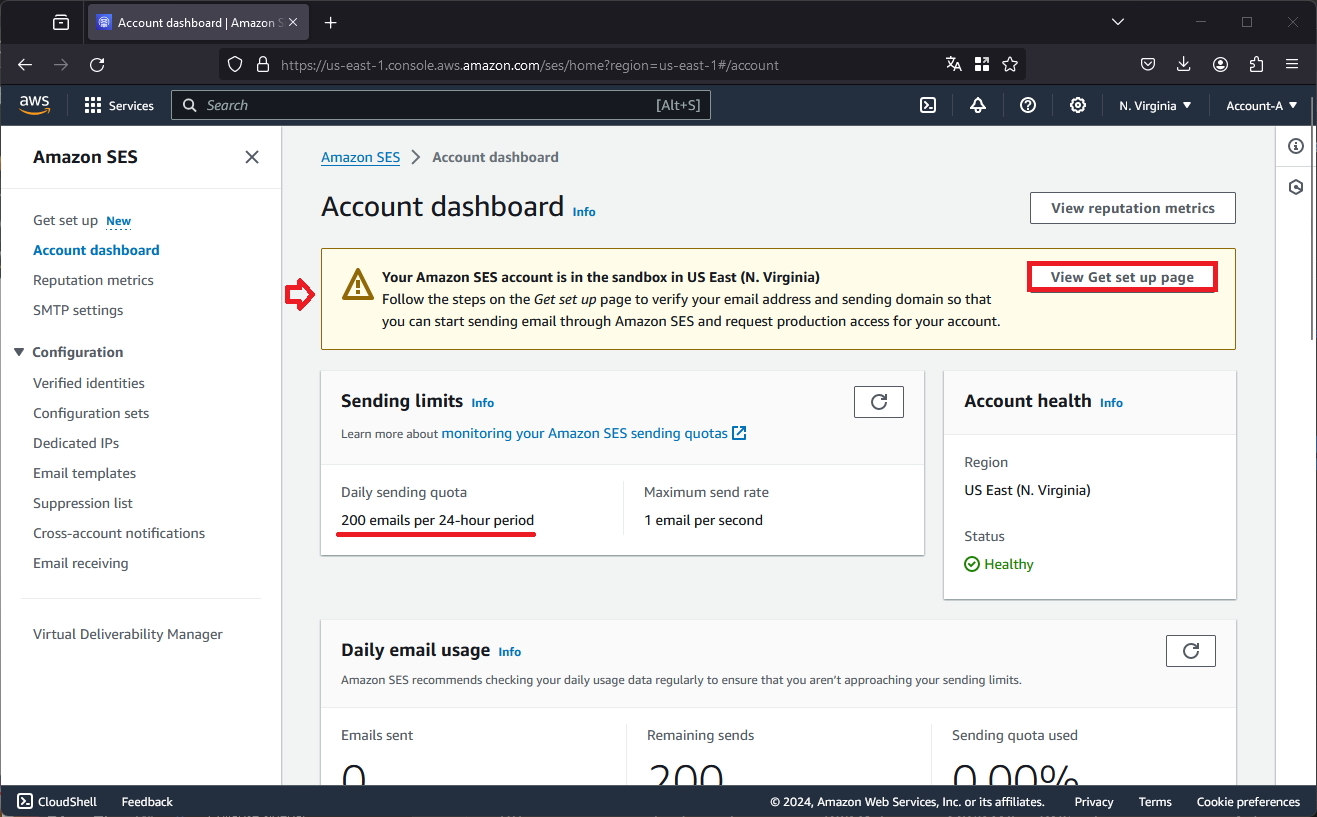Viewport: 1317px width, 817px height.
Task: Select the Account dashboard browser tab
Action: 197,22
